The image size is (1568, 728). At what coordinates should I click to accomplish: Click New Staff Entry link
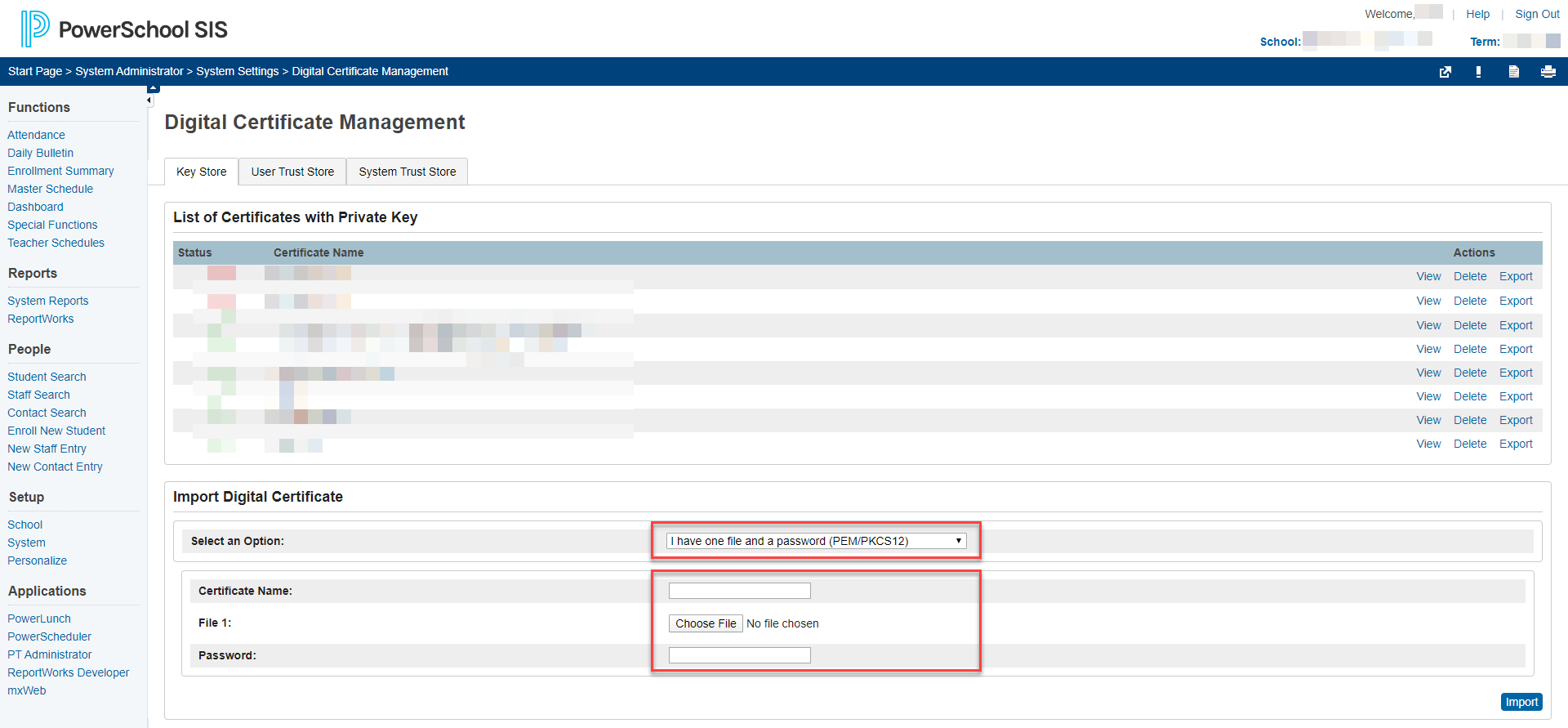(x=47, y=449)
